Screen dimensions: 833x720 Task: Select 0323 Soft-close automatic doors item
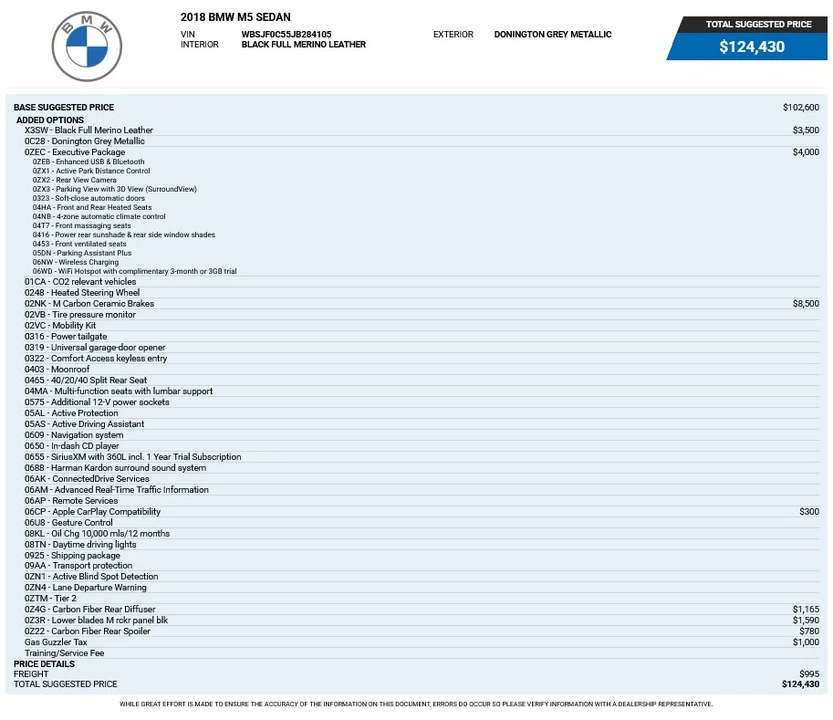click(x=89, y=198)
